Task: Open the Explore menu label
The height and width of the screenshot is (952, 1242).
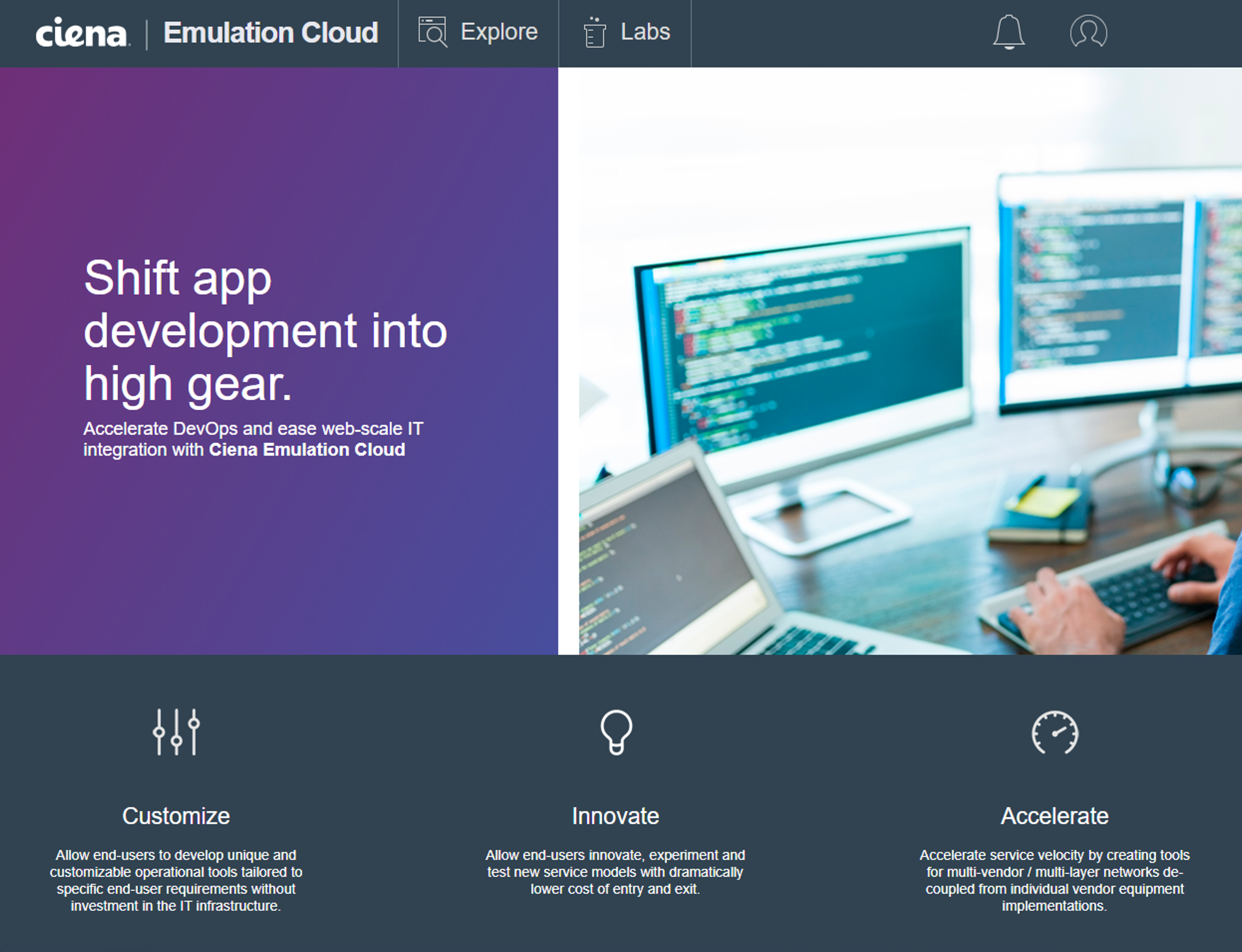Action: pyautogui.click(x=499, y=32)
